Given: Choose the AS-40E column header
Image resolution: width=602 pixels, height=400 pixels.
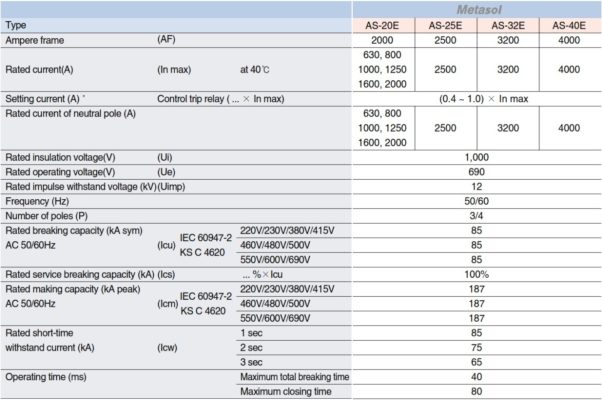Looking at the screenshot, I should [568, 23].
